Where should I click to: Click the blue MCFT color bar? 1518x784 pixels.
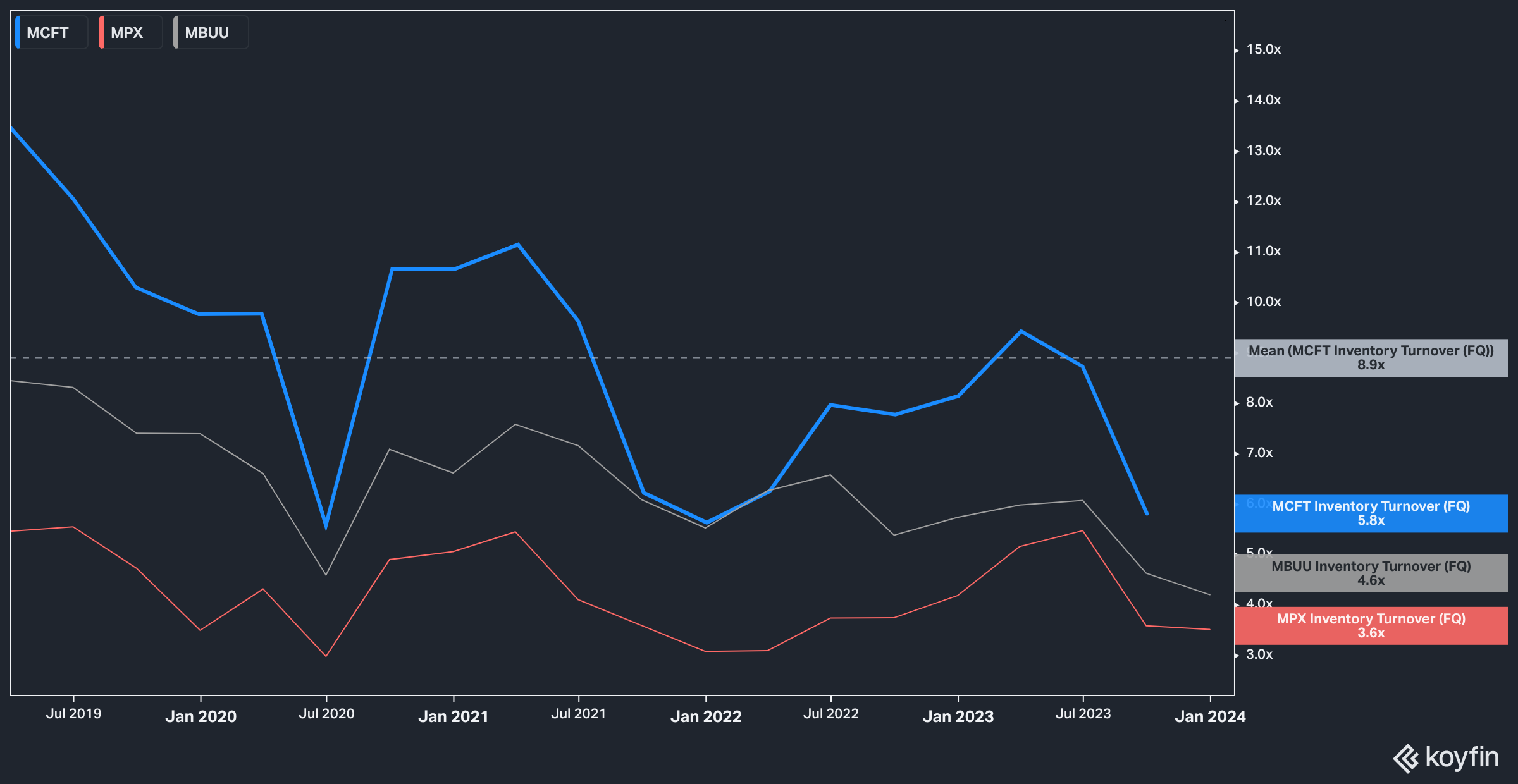point(18,33)
